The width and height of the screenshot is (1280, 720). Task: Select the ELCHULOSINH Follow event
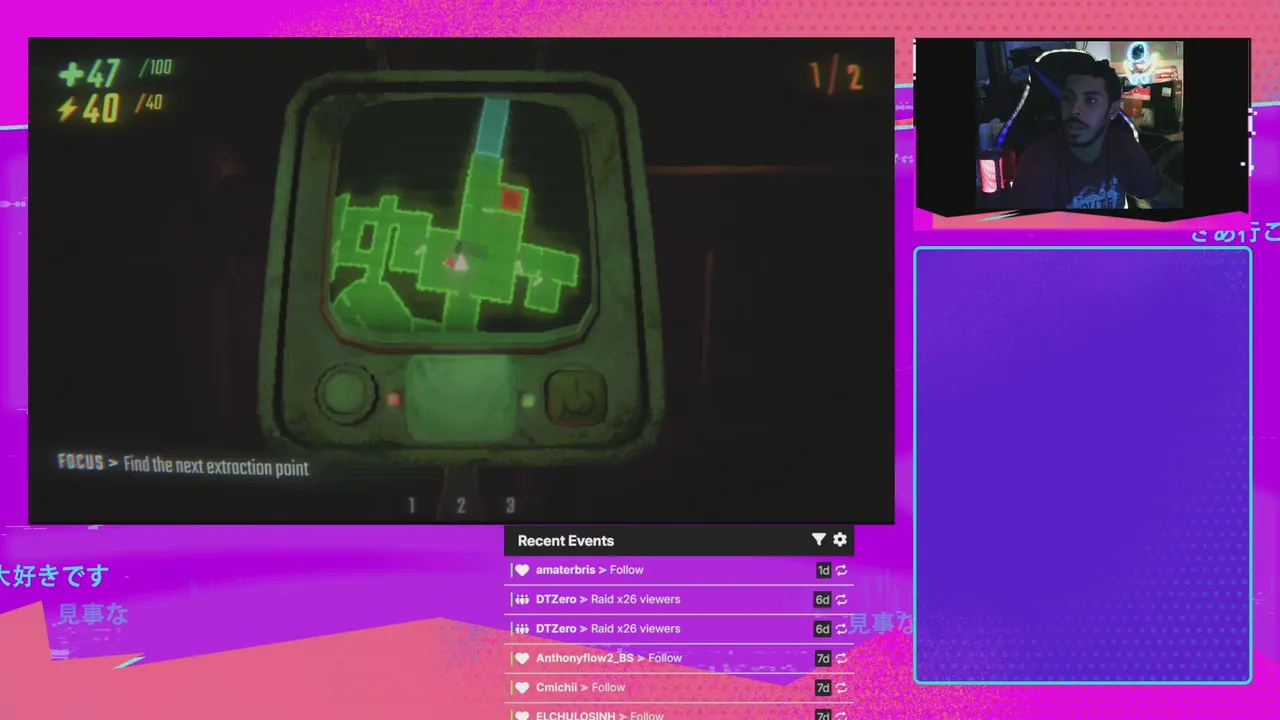point(679,712)
